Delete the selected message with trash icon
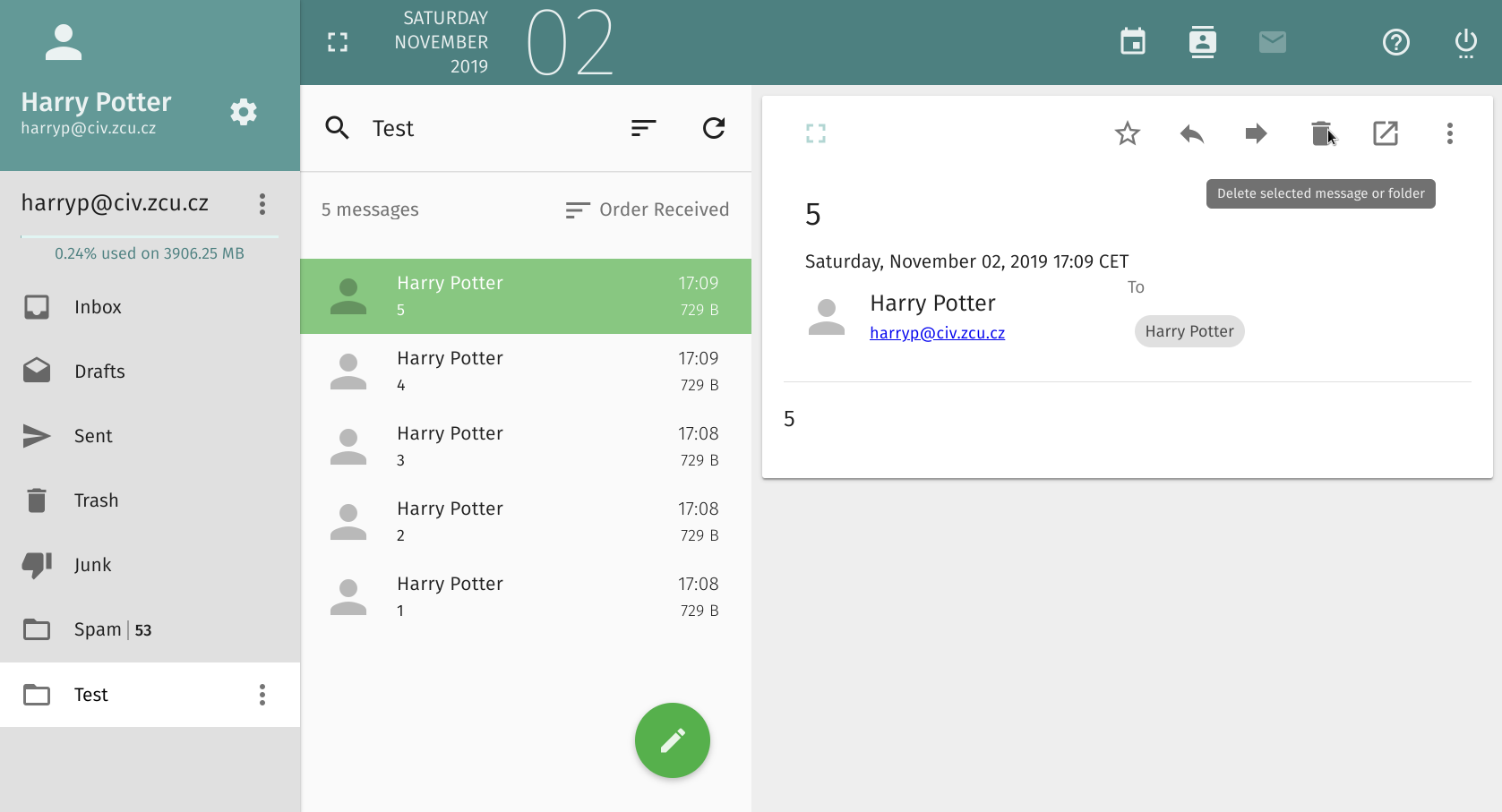 coord(1320,134)
